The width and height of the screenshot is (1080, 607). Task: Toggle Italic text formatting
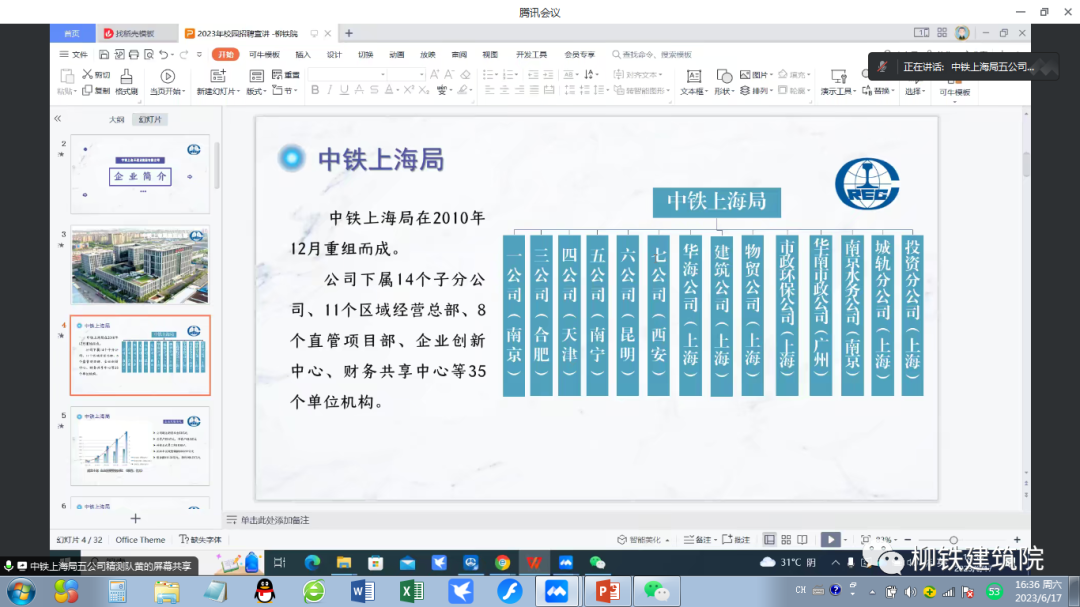(329, 90)
